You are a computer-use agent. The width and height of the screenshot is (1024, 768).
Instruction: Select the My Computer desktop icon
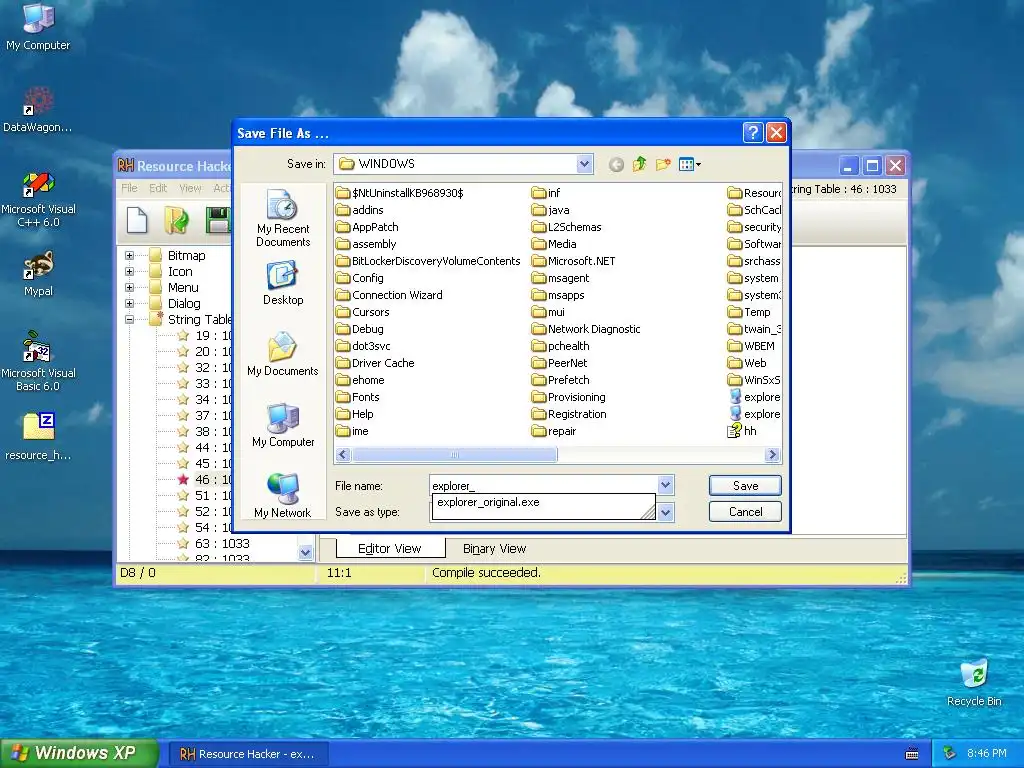[x=38, y=27]
